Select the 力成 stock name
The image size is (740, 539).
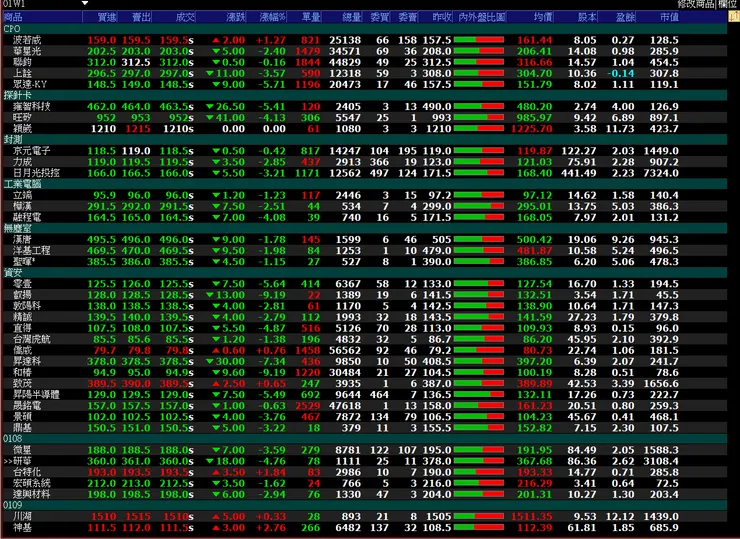(23, 162)
